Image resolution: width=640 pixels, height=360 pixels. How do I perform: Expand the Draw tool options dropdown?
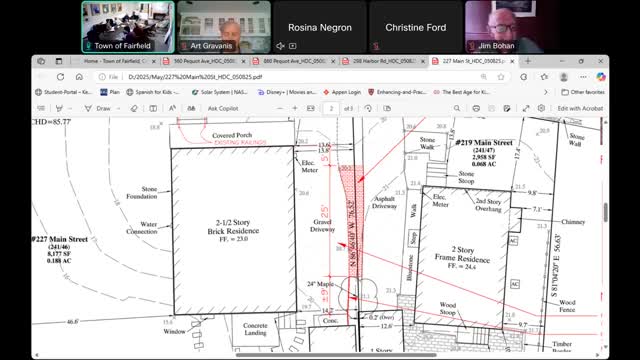pyautogui.click(x=118, y=109)
